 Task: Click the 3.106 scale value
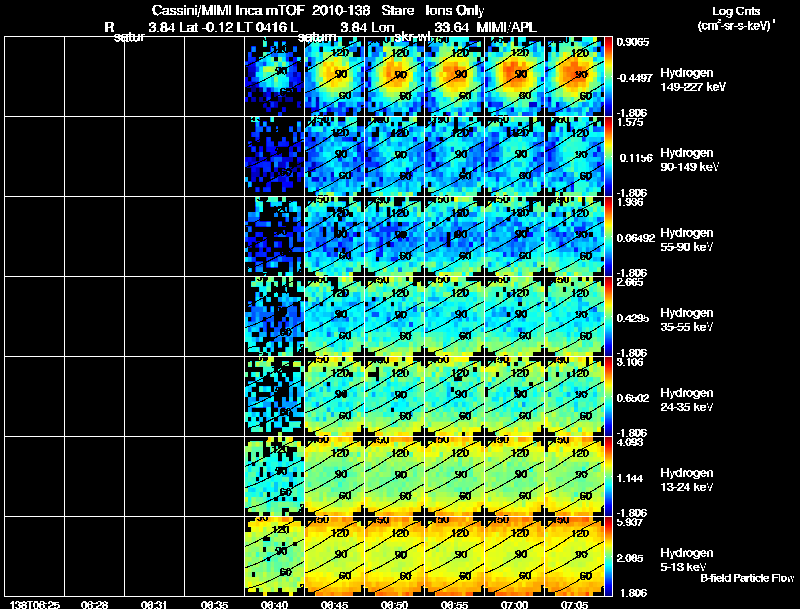(x=630, y=363)
